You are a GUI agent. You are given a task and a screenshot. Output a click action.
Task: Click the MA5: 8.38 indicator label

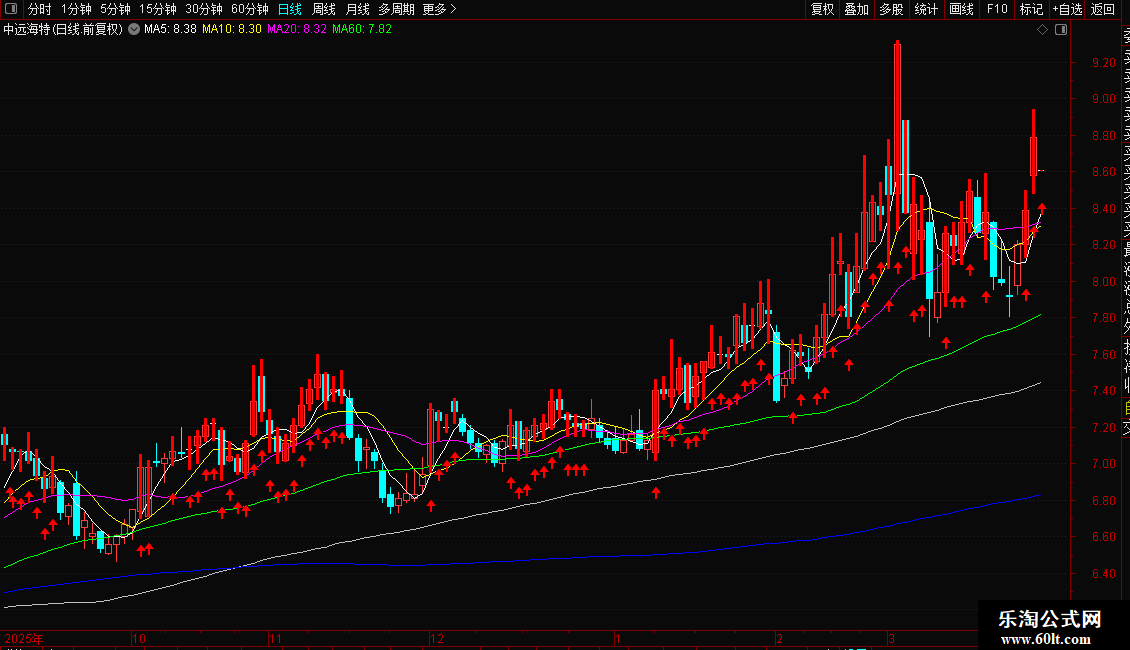(x=170, y=30)
